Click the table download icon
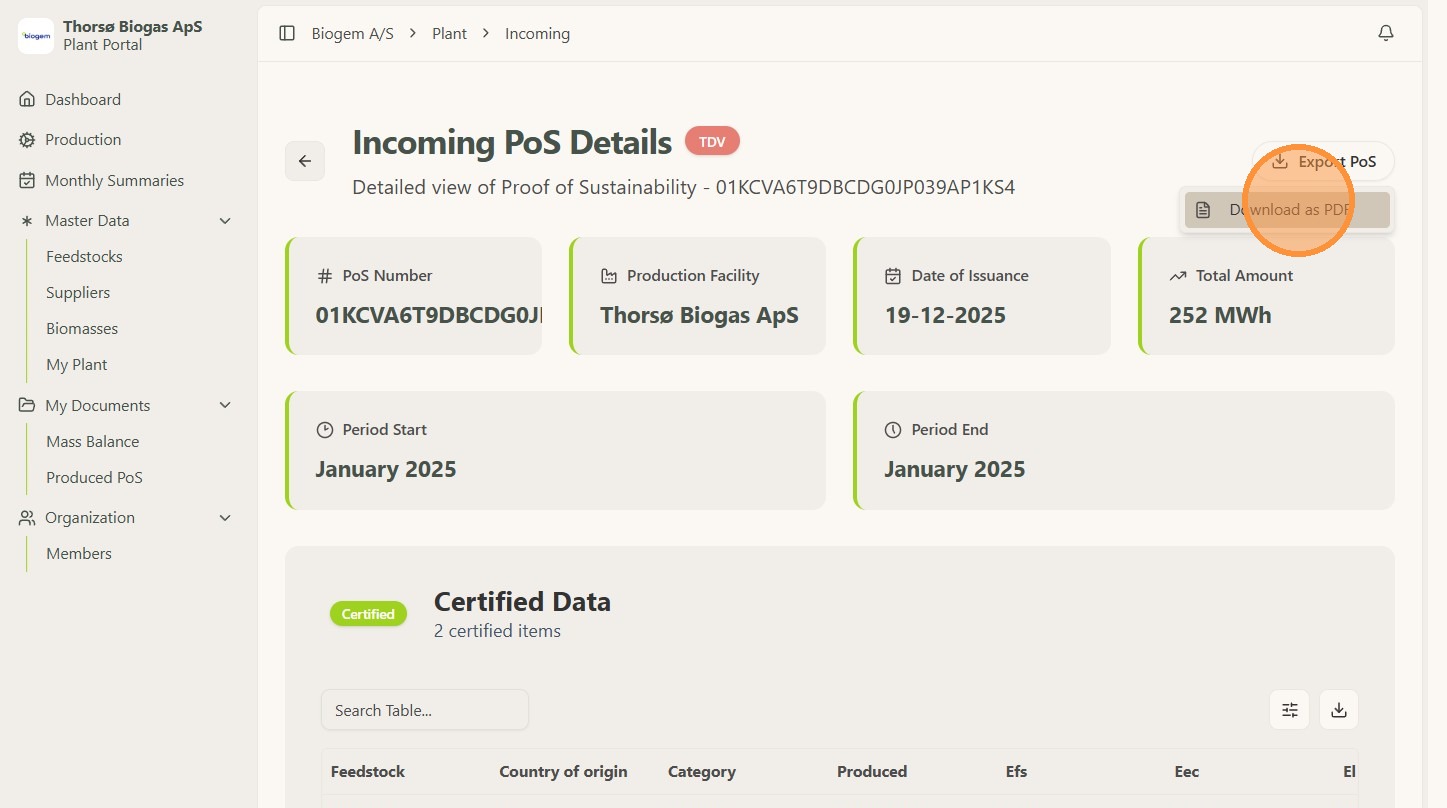 click(x=1339, y=710)
